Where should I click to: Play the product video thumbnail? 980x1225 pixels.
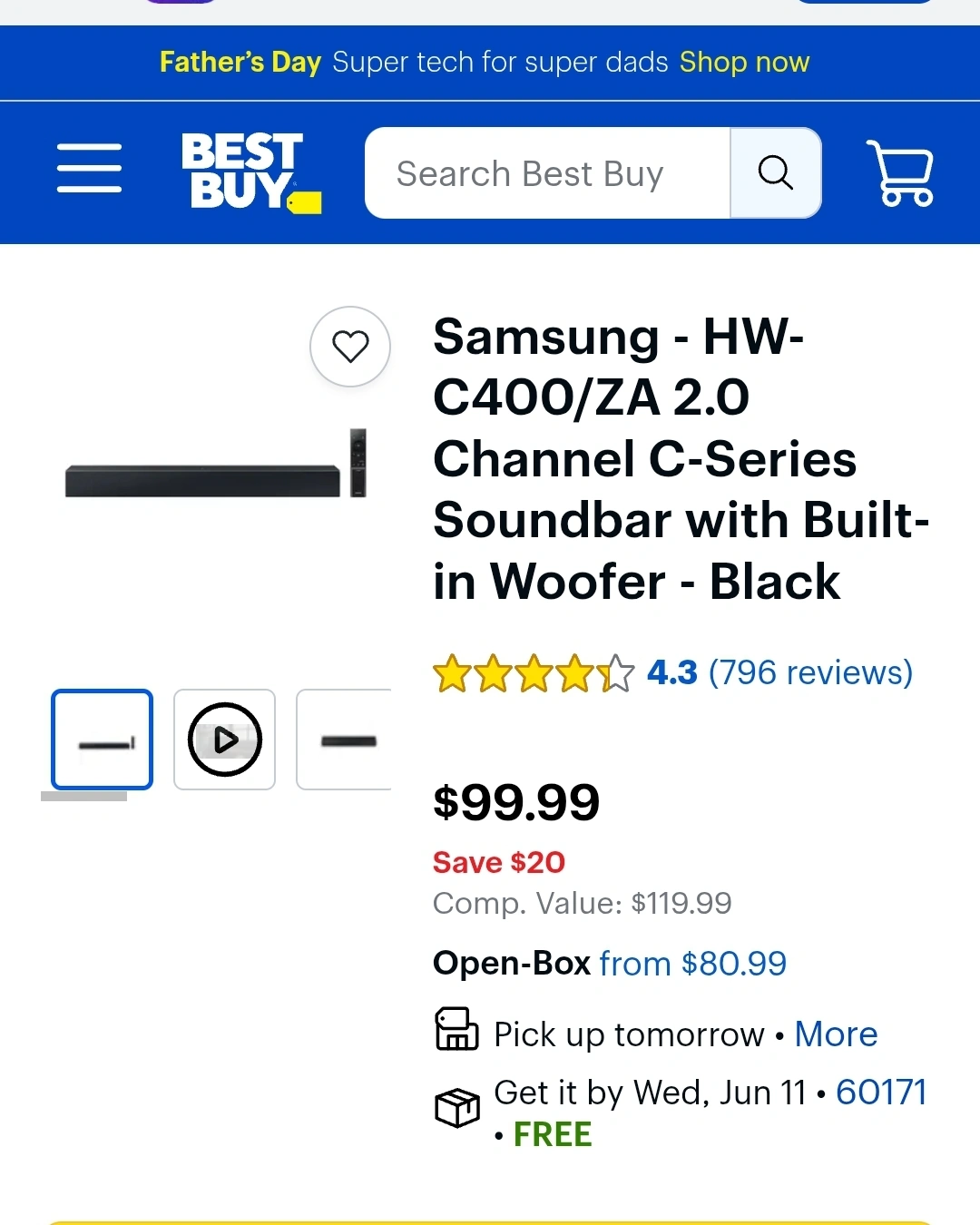click(x=225, y=740)
